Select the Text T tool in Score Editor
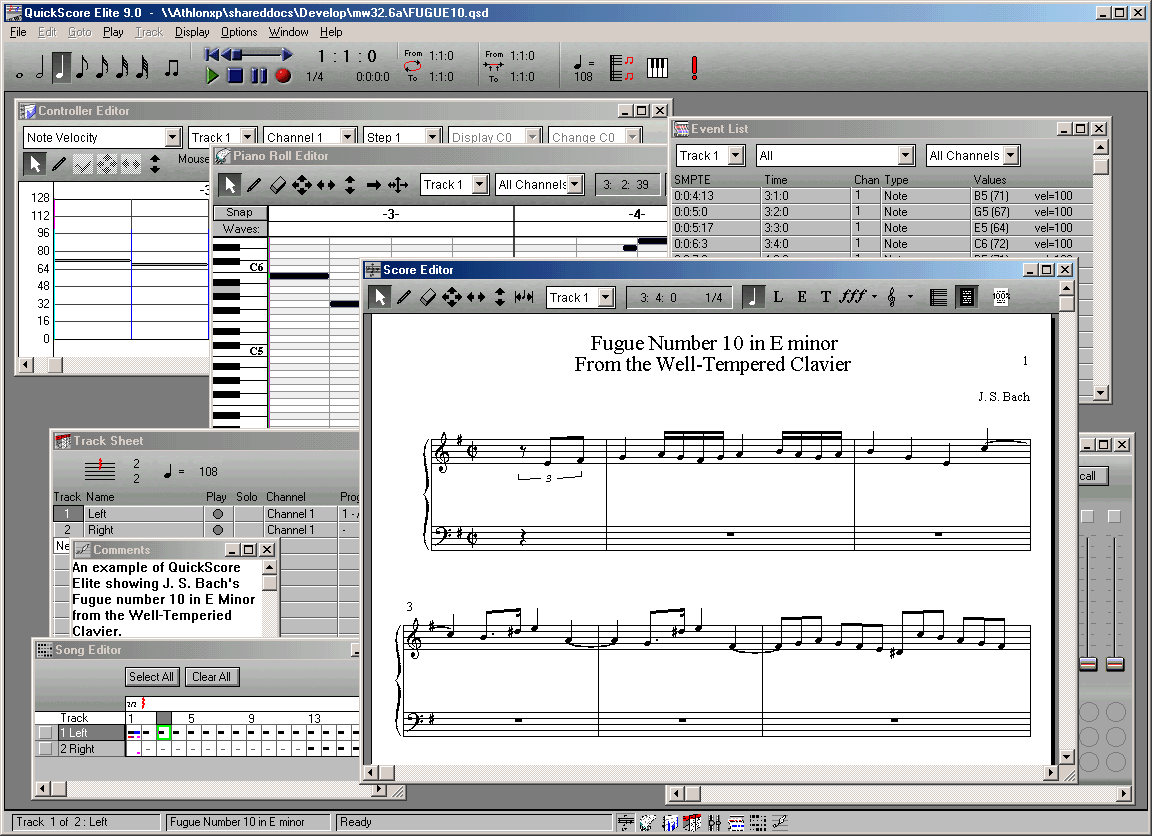 coord(825,297)
